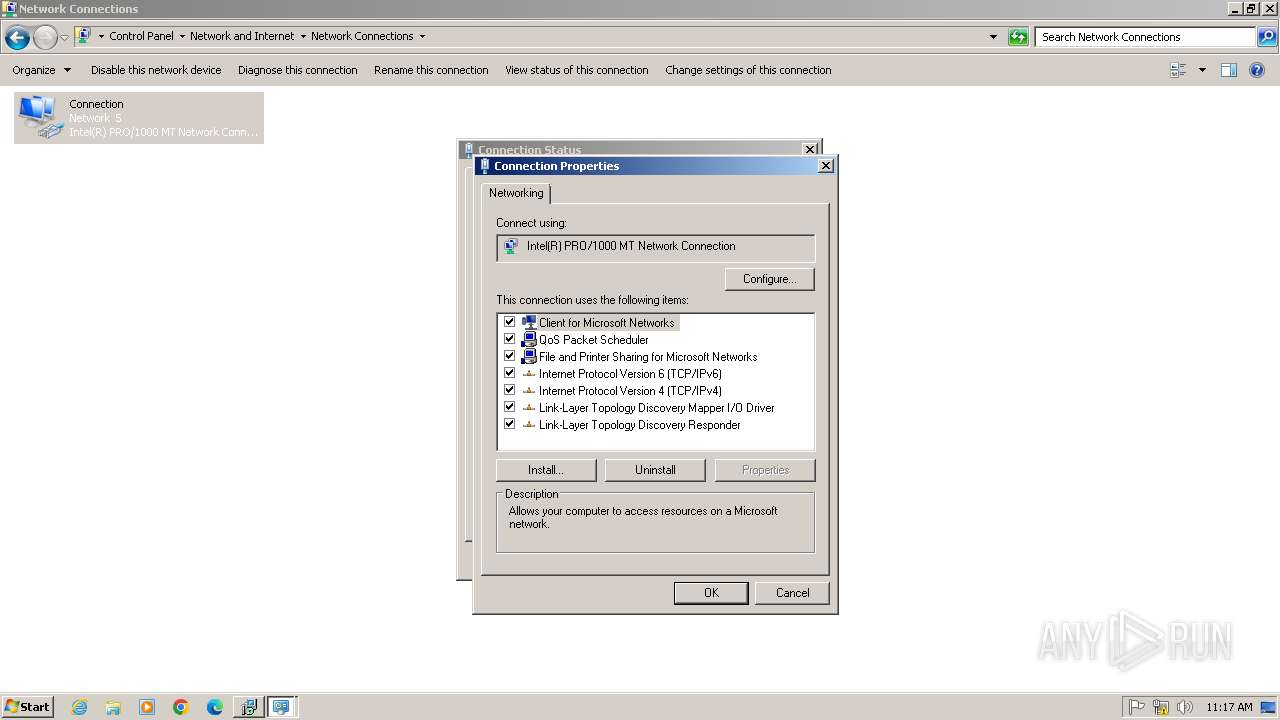This screenshot has height=720, width=1280.
Task: Click Cancel in Connection Properties
Action: point(793,593)
